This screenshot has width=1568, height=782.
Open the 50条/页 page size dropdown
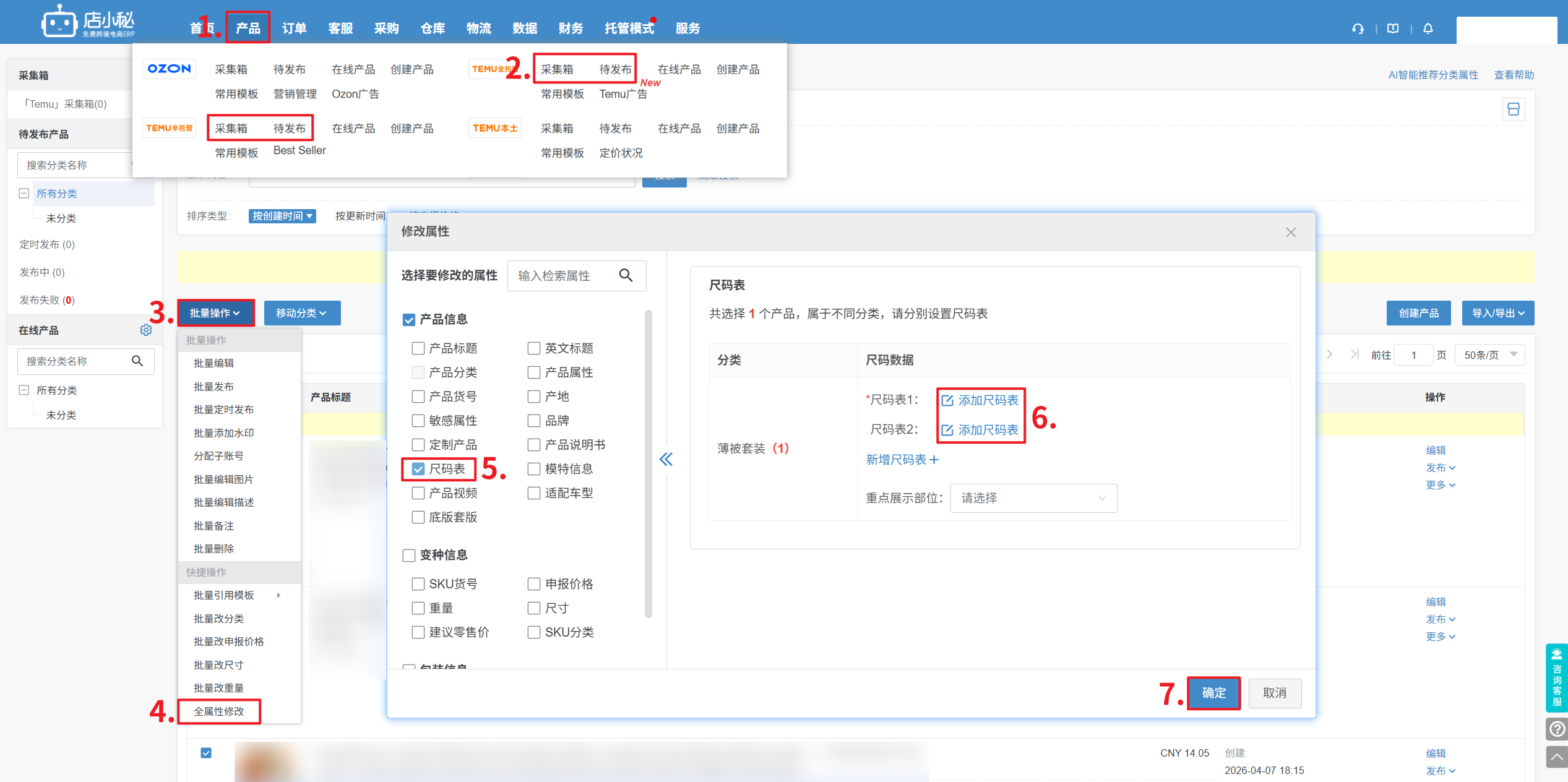(x=1489, y=354)
